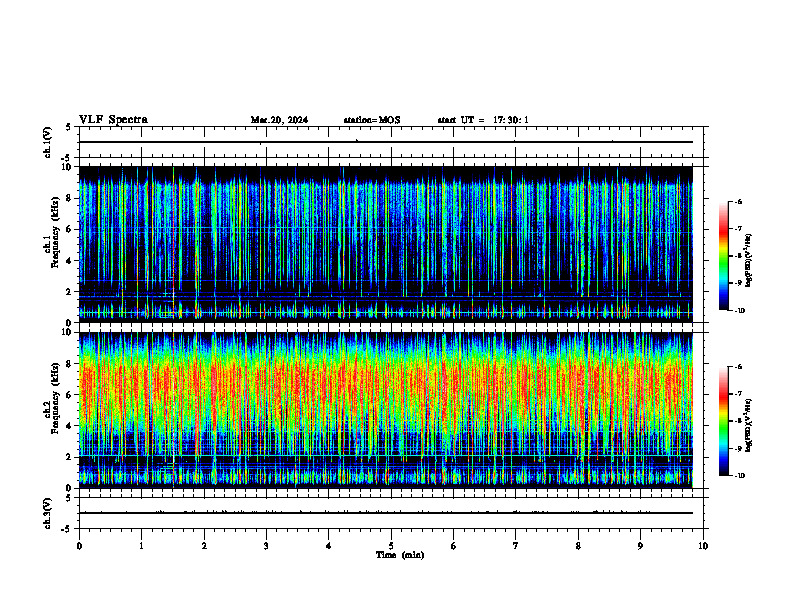Click time axis tick label '5'
This screenshot has width=792, height=612.
point(391,546)
